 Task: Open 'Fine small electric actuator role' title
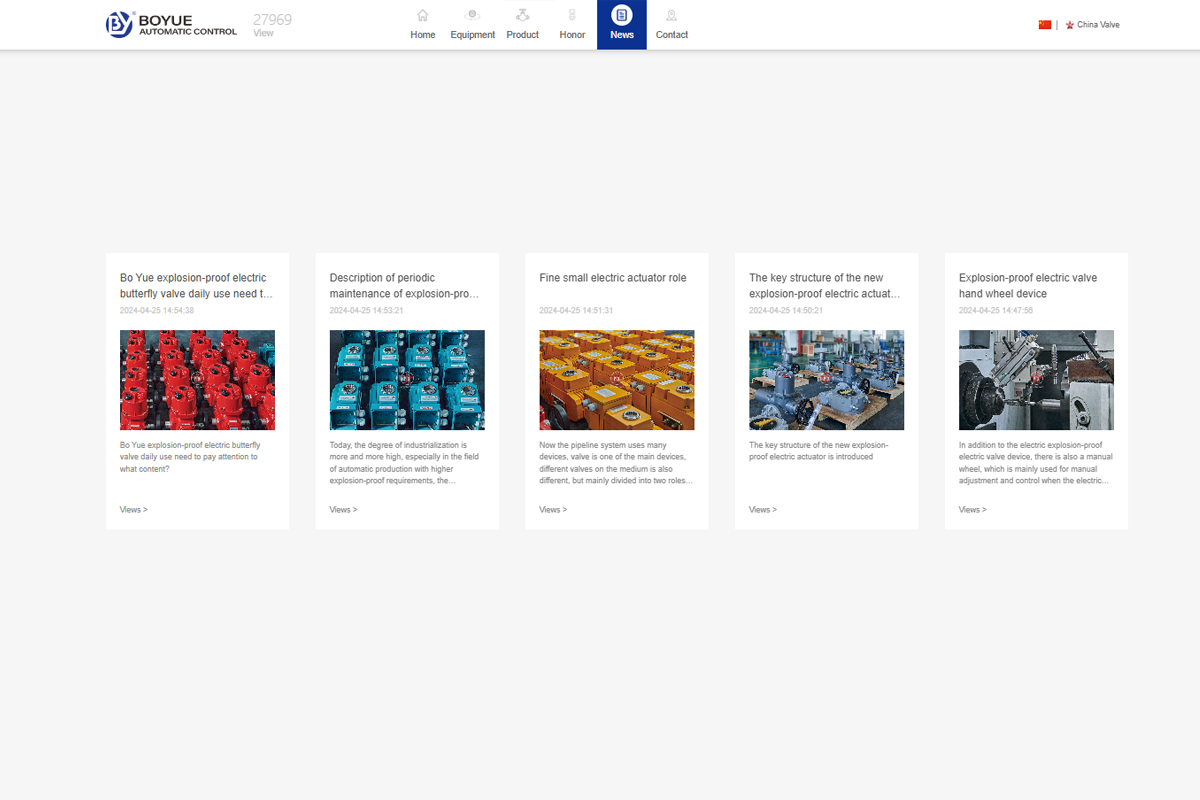pos(613,278)
